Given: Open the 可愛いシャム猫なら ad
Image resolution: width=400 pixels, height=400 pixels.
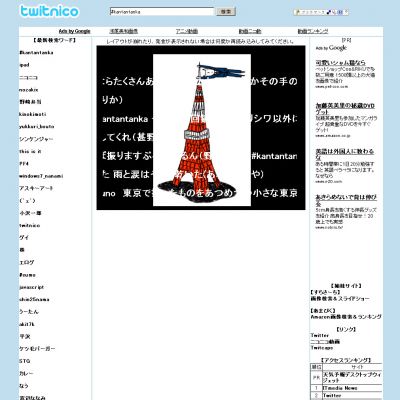Looking at the screenshot, I should click(340, 63).
